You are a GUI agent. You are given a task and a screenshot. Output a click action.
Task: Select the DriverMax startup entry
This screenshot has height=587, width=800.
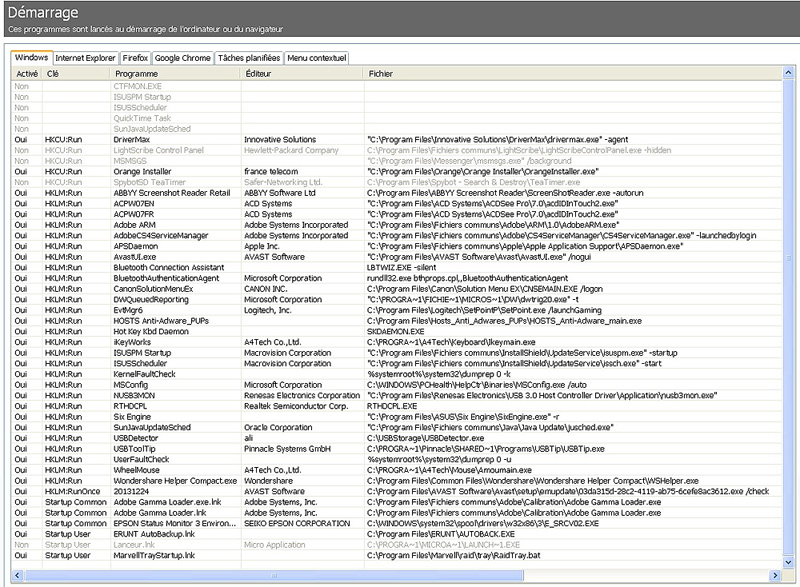(x=397, y=140)
